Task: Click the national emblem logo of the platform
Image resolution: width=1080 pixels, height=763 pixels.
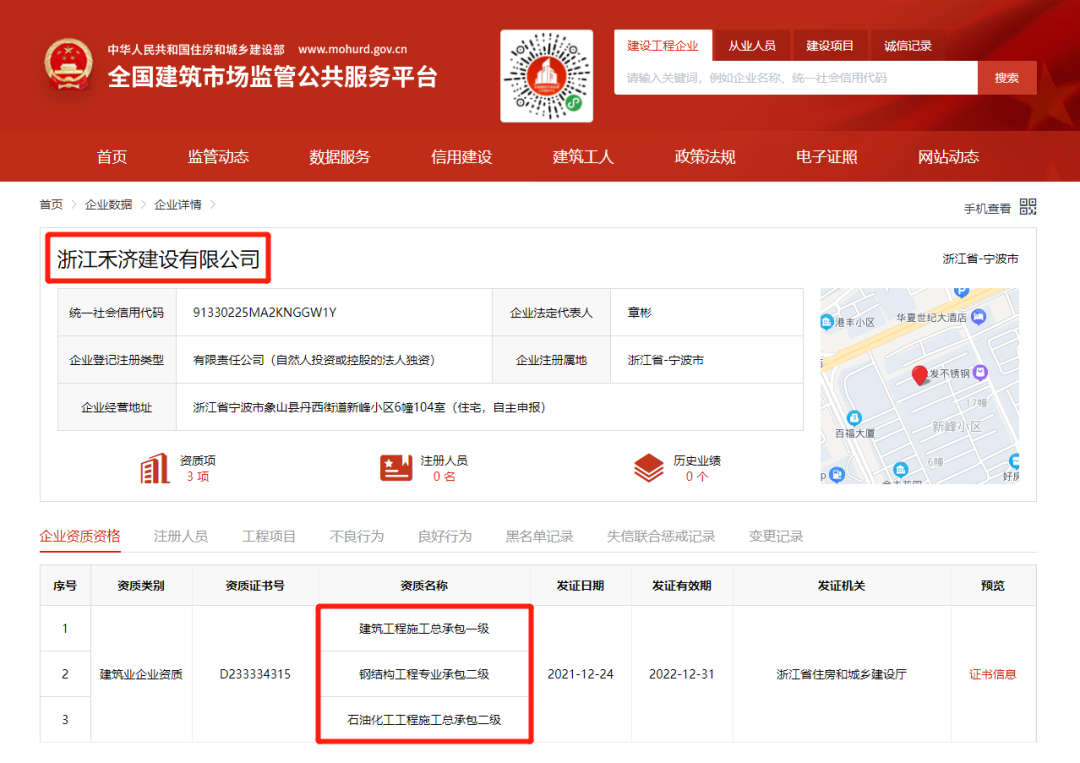Action: click(x=67, y=63)
